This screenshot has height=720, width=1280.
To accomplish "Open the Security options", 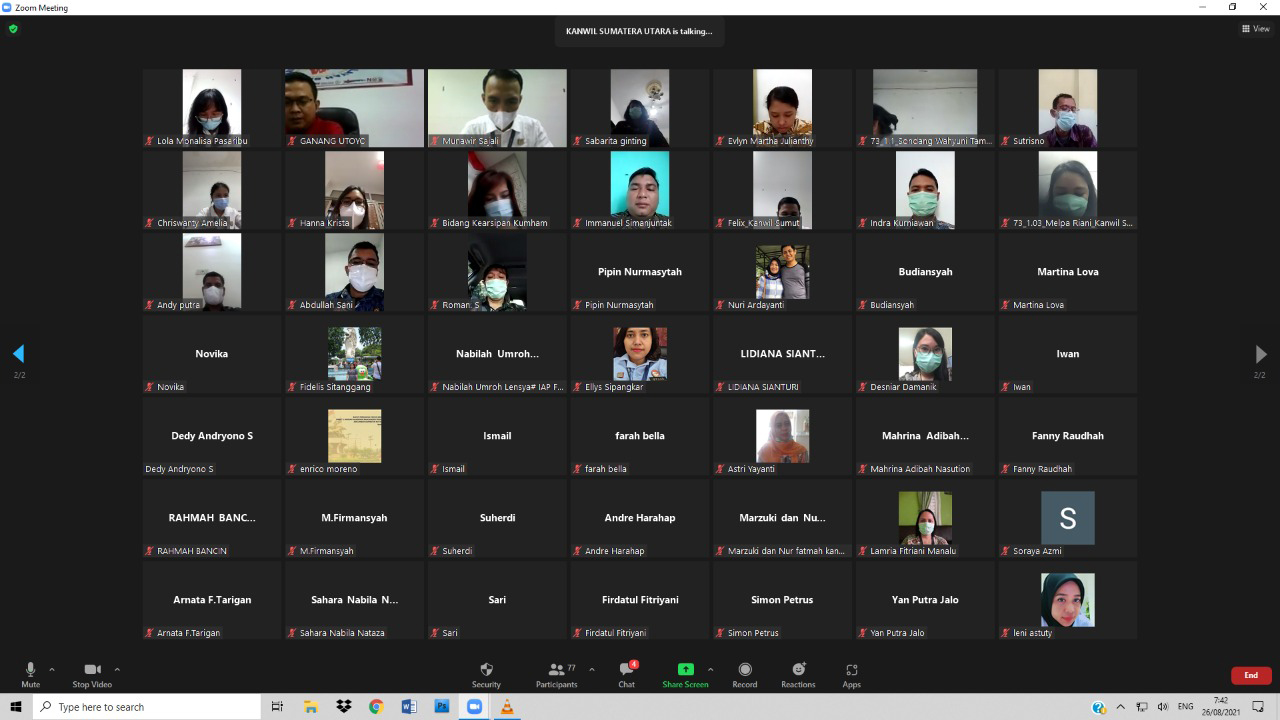I will click(x=486, y=675).
